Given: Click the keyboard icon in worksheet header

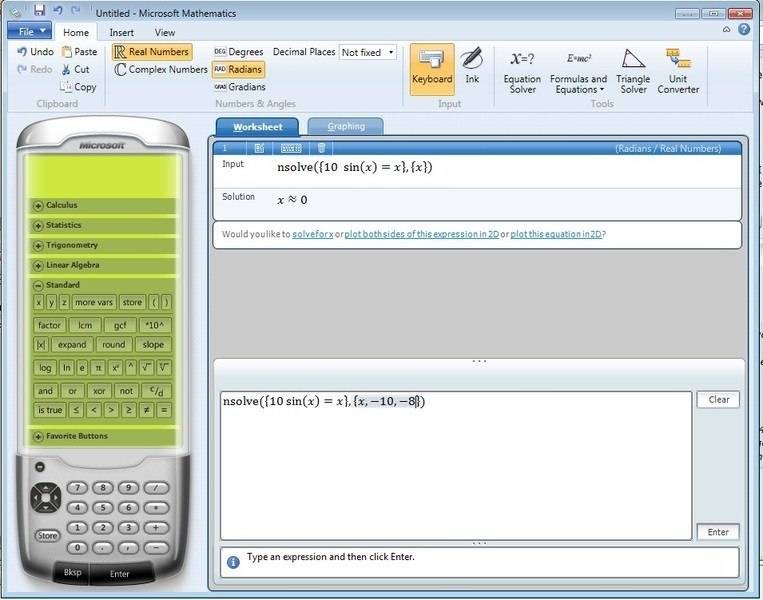Looking at the screenshot, I should click(291, 148).
